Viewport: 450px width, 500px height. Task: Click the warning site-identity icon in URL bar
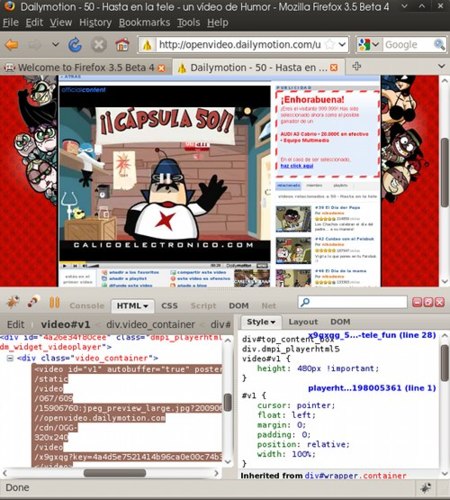147,45
